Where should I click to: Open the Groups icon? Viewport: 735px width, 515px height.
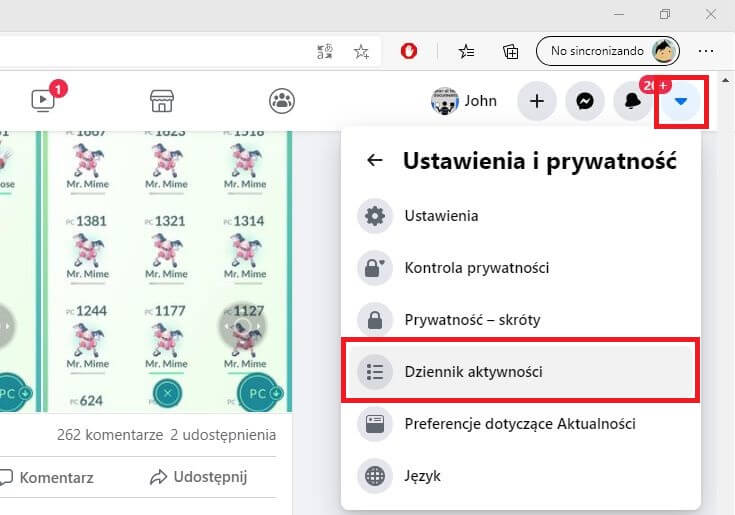coord(282,101)
